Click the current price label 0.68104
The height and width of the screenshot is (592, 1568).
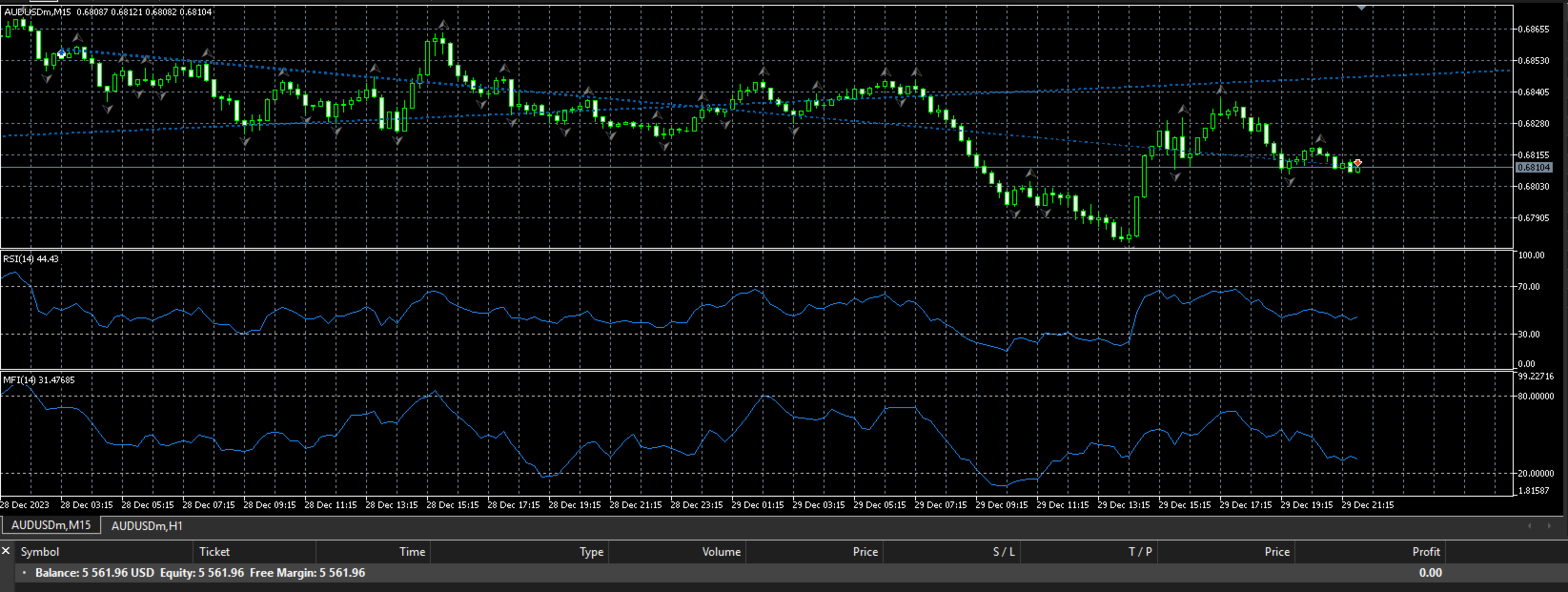[x=1534, y=168]
